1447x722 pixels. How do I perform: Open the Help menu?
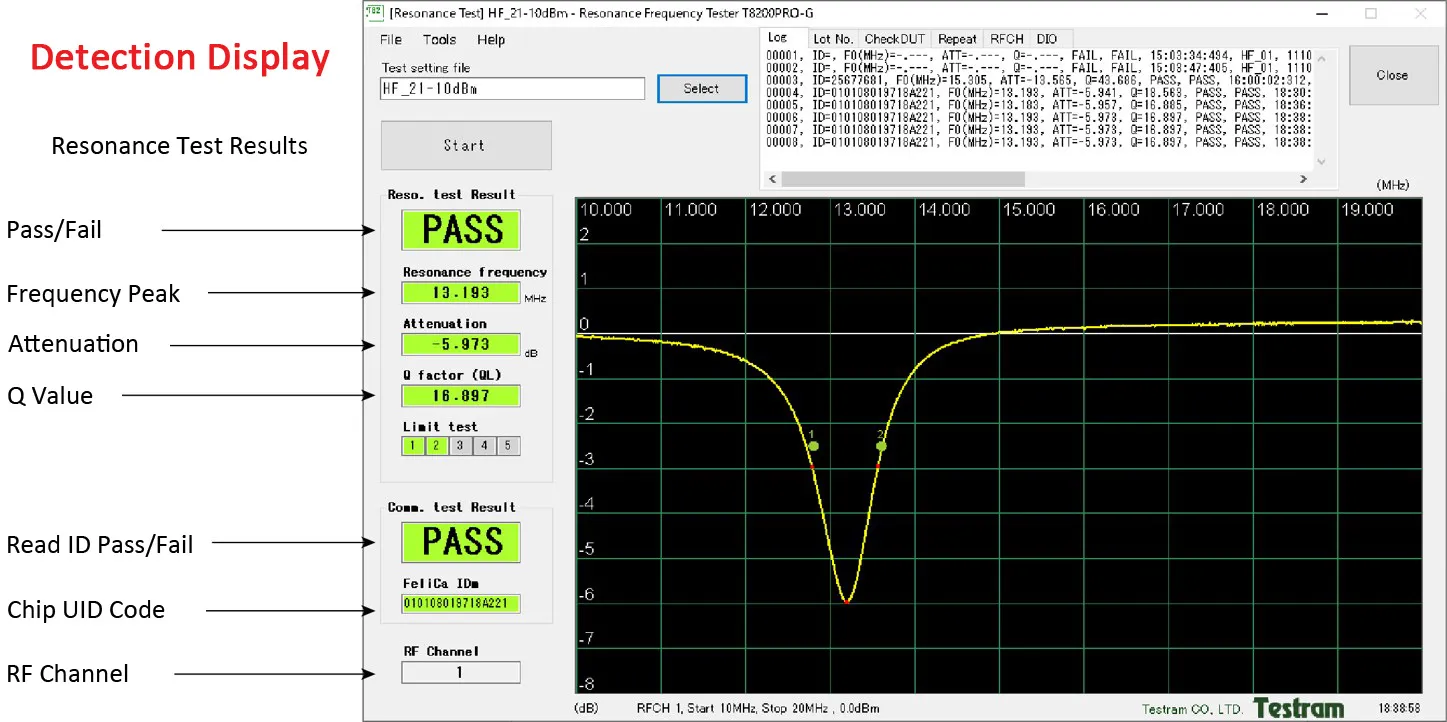tap(491, 40)
